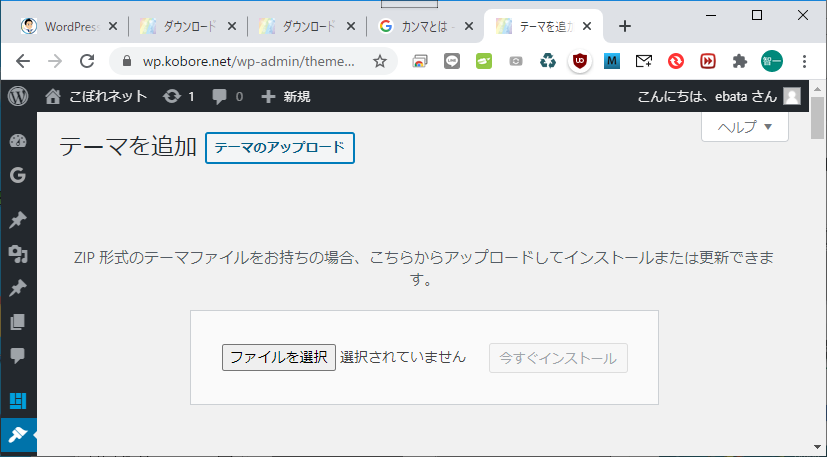This screenshot has width=827, height=457.
Task: Click the Site Kit G icon in sidebar
Action: tap(17, 175)
